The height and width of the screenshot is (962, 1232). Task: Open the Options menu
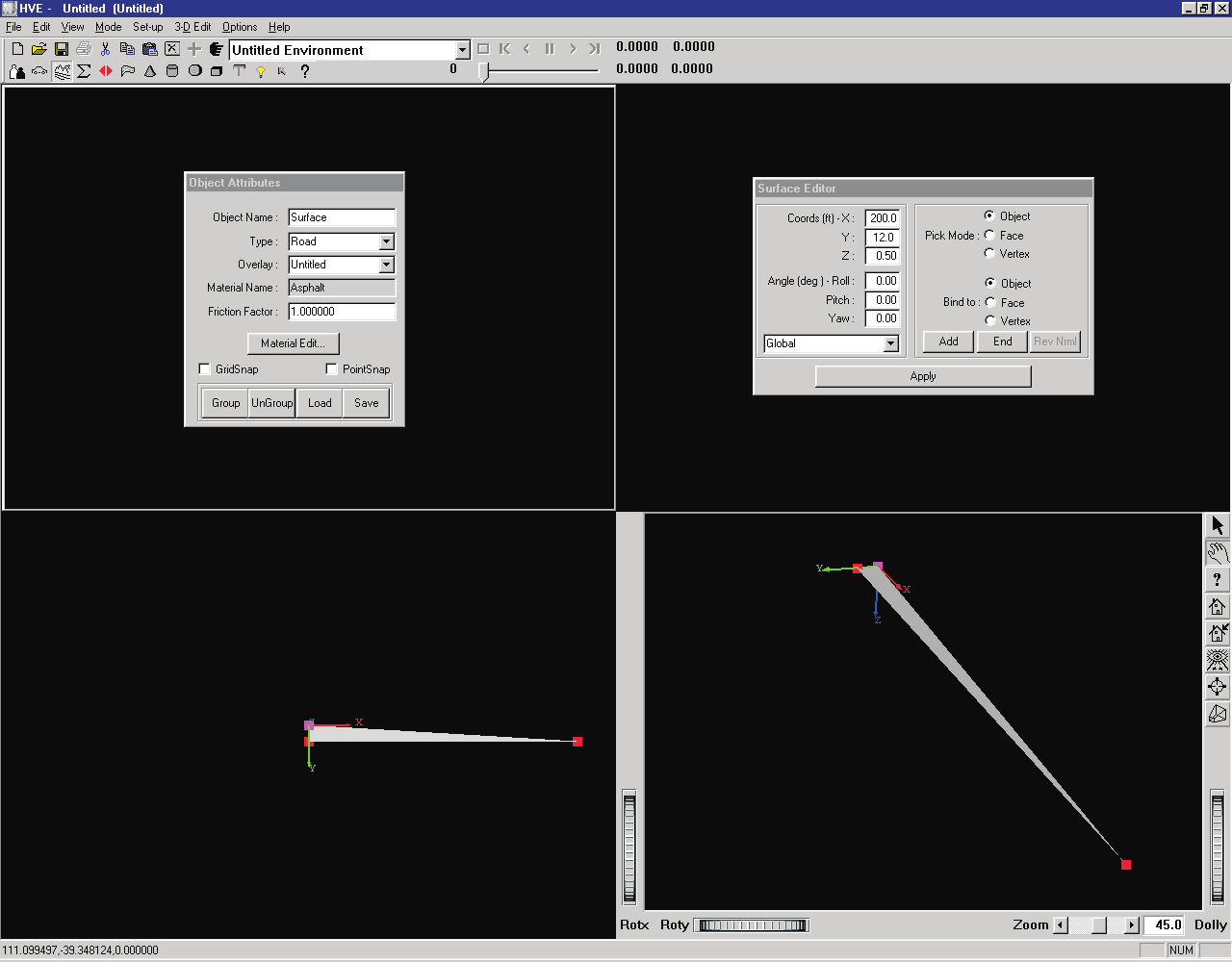tap(240, 27)
